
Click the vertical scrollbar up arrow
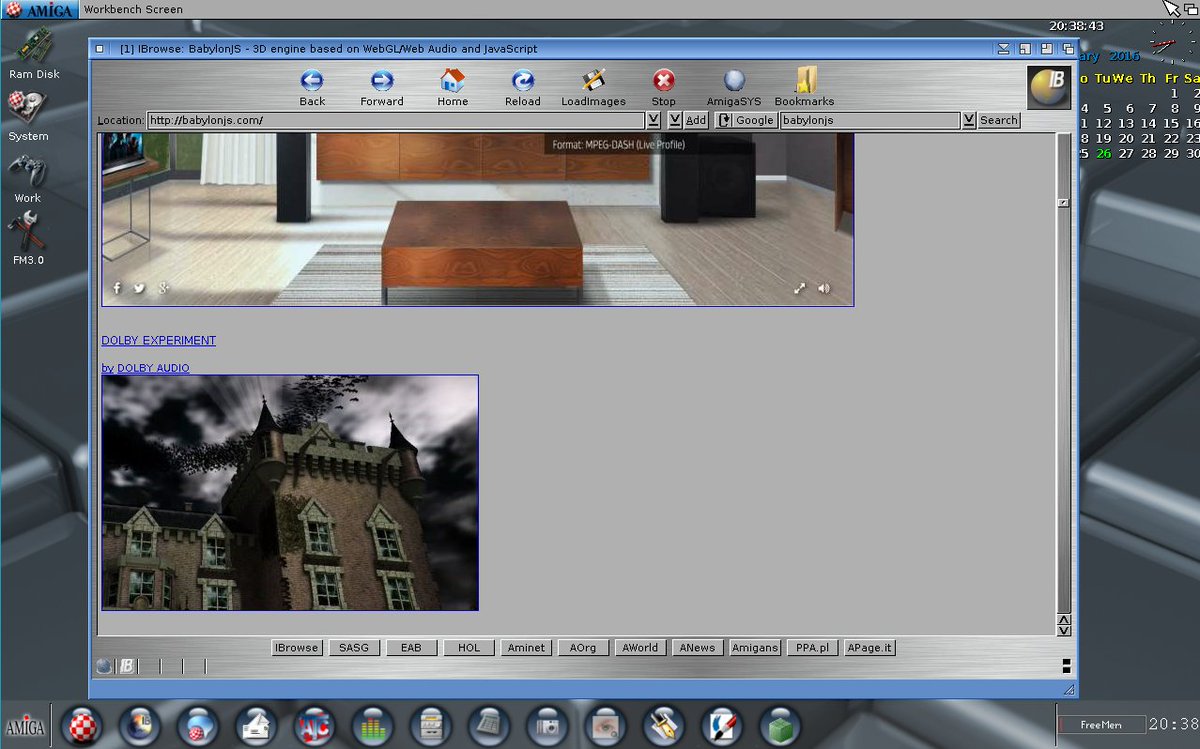[1064, 620]
